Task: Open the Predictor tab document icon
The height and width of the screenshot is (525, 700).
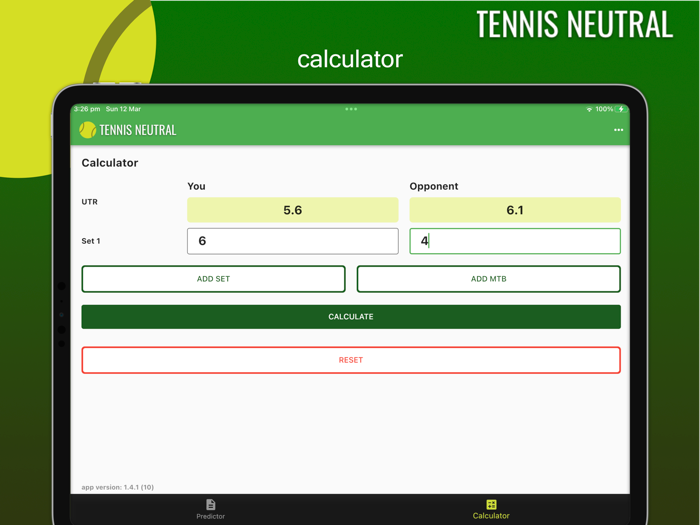Action: (x=211, y=504)
